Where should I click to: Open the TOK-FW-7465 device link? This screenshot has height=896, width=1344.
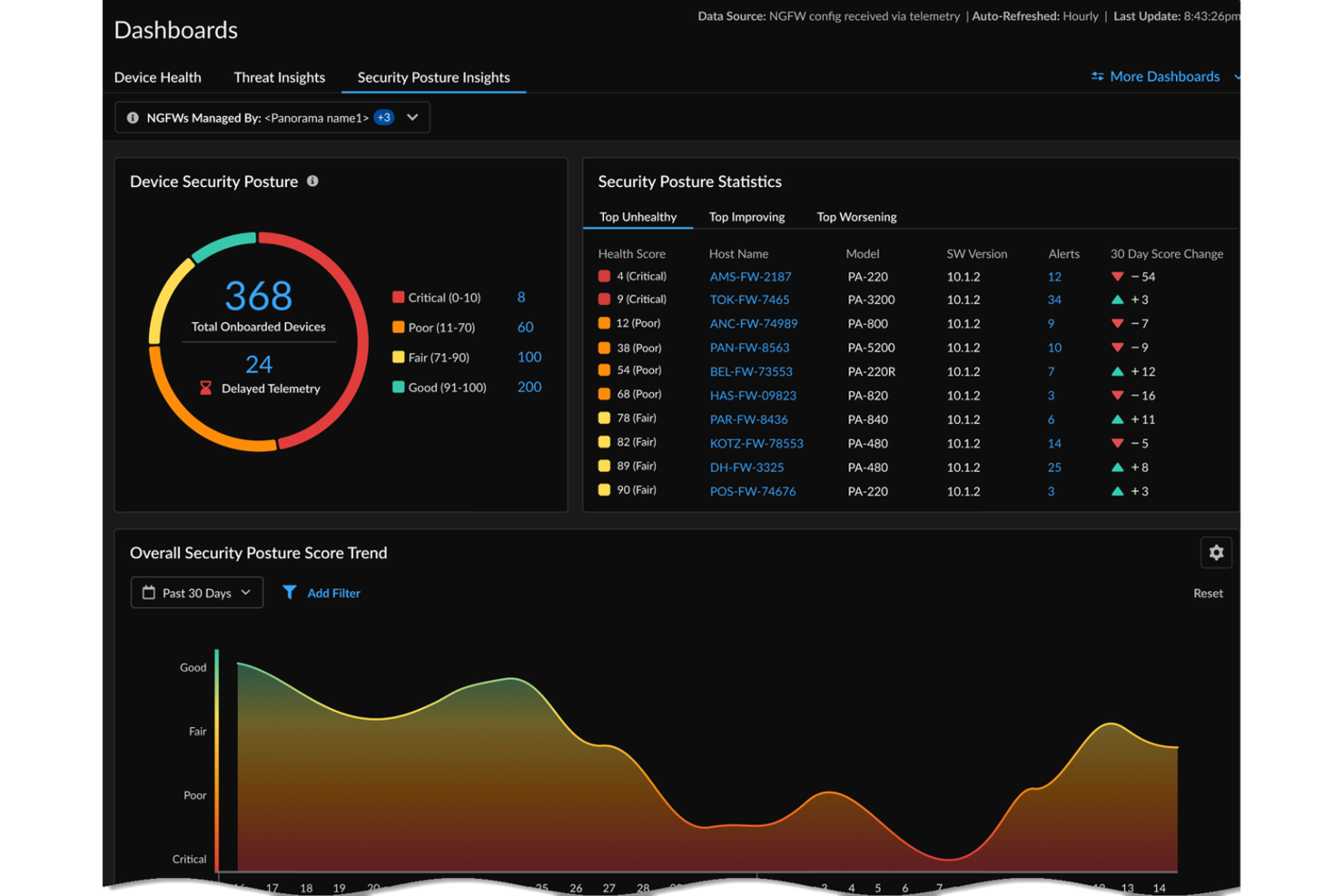[749, 300]
